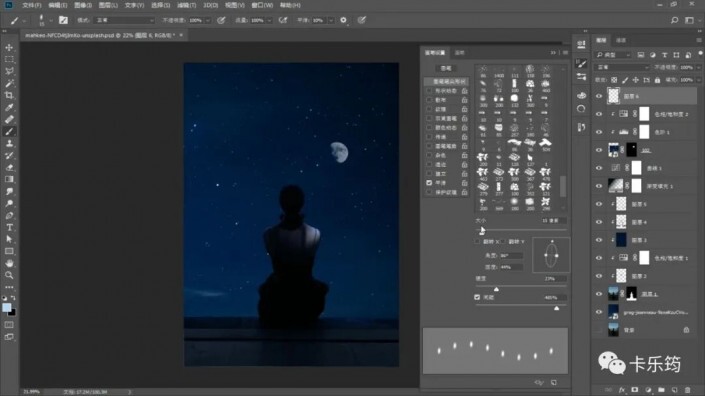Image resolution: width=705 pixels, height=396 pixels.
Task: Select the Rectangle shape tool
Action: 9,251
